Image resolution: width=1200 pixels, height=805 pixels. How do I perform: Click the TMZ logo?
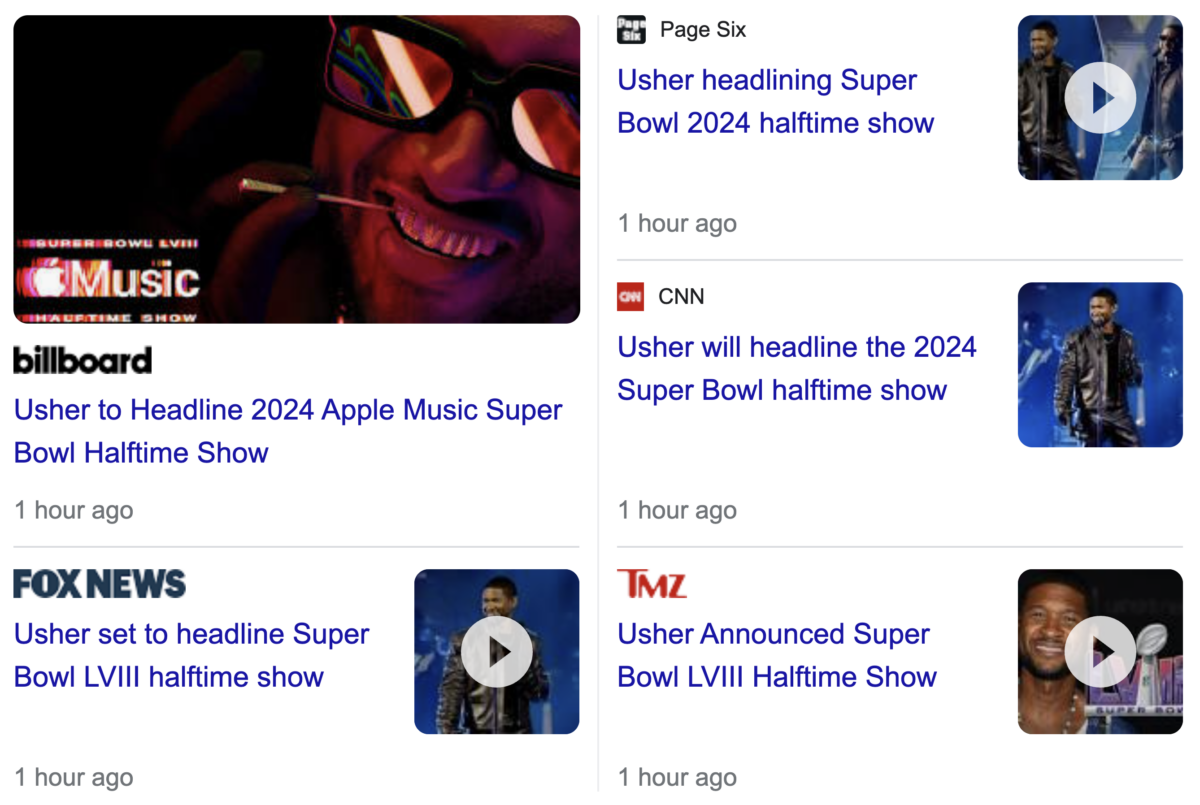[x=652, y=583]
